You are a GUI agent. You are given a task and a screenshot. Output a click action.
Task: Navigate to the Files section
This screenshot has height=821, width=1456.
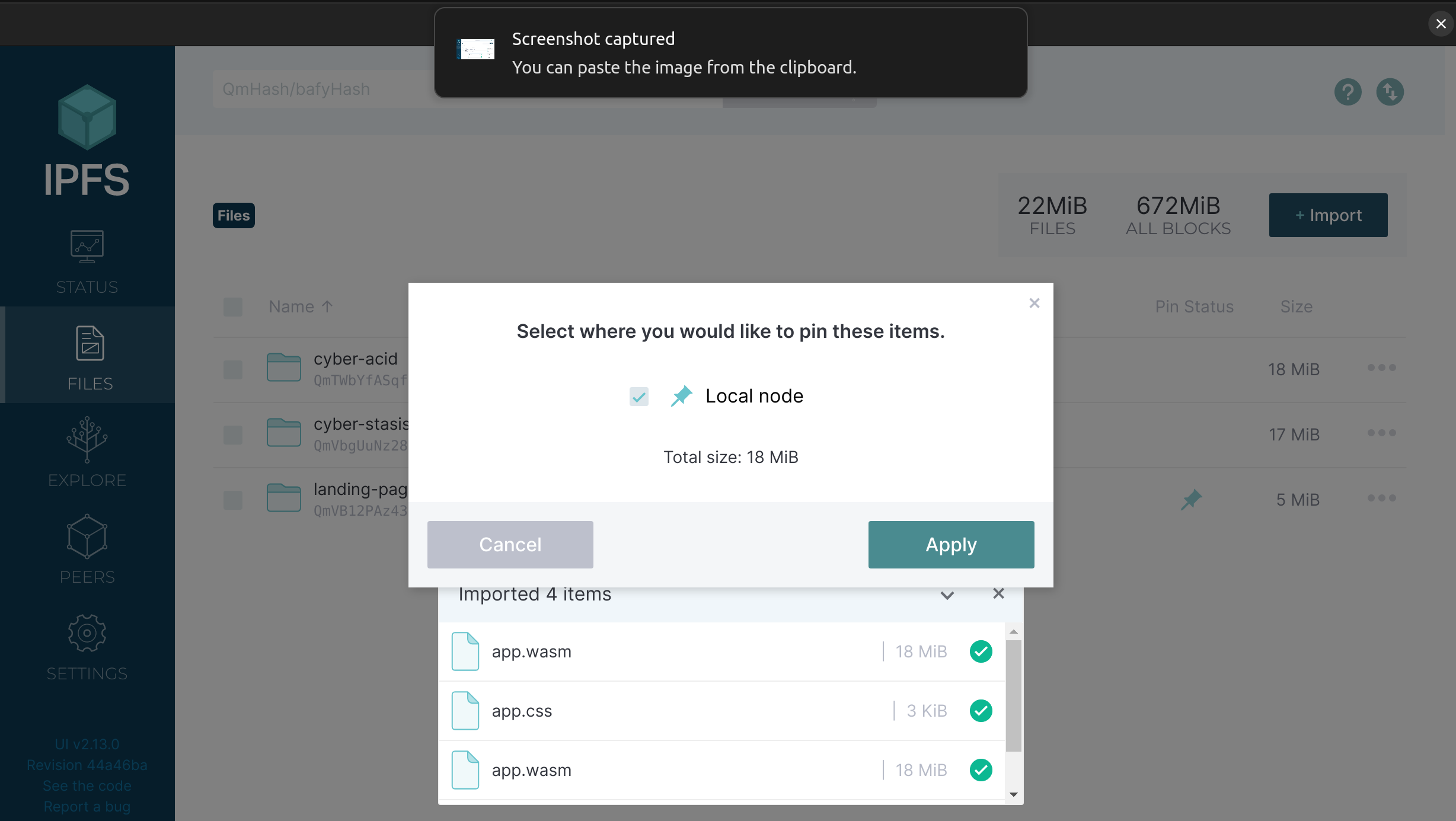pyautogui.click(x=88, y=356)
